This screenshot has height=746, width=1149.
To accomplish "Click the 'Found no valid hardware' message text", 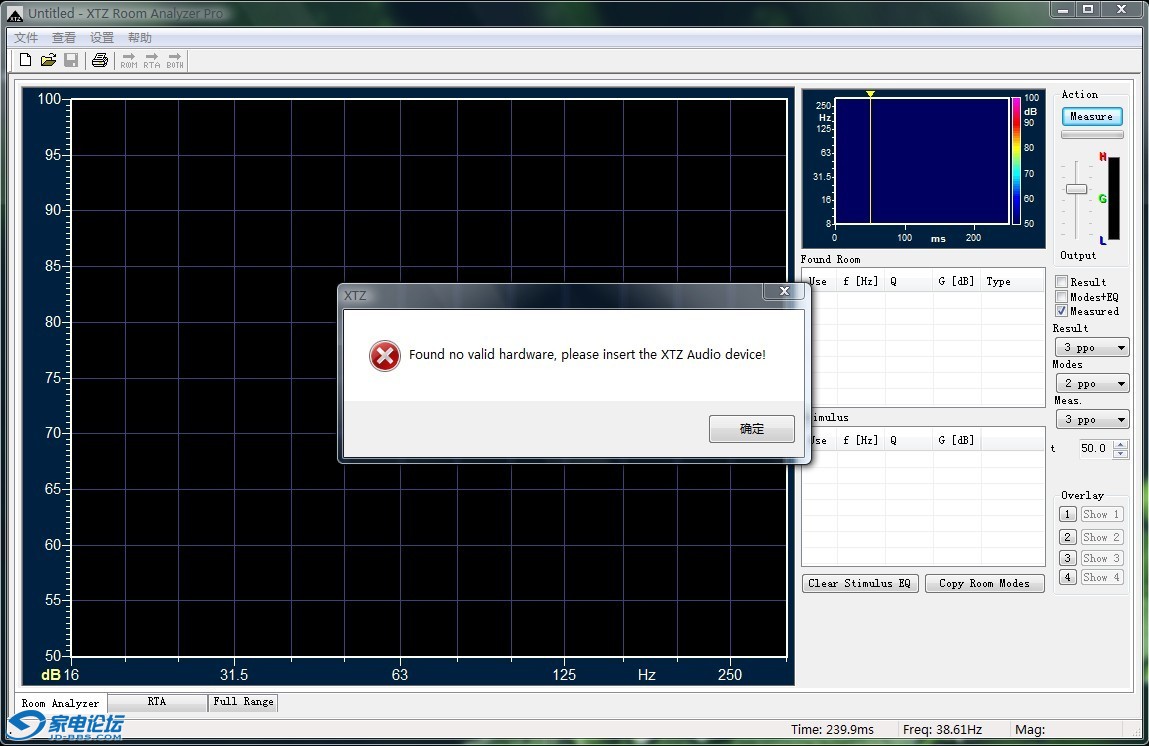I will [587, 355].
